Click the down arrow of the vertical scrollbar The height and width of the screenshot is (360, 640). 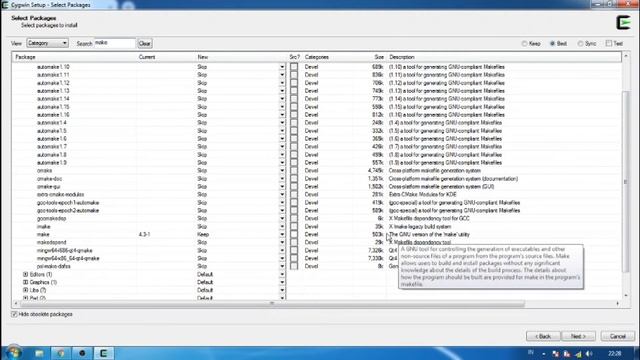[626, 296]
